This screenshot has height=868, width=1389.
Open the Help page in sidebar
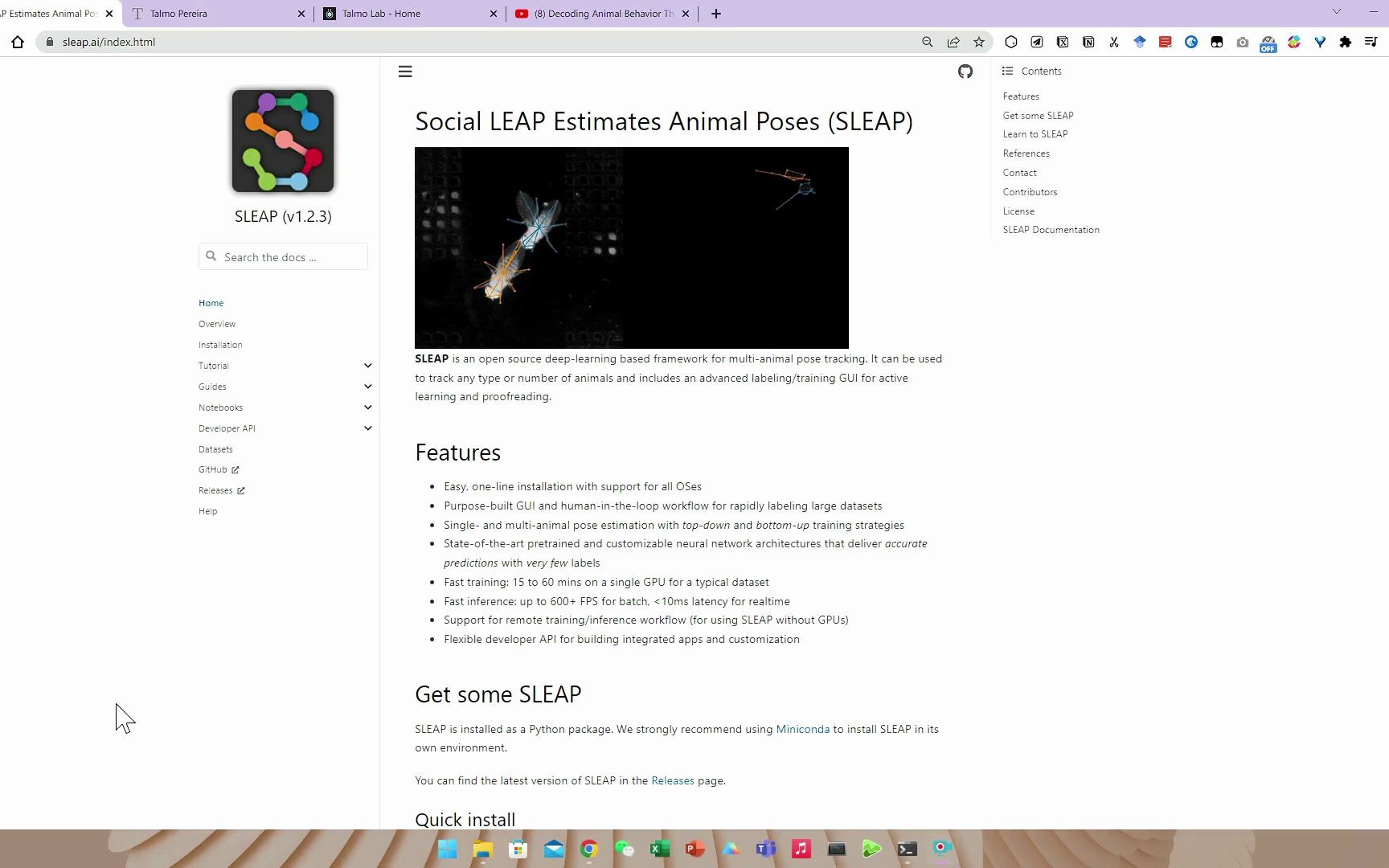(x=208, y=511)
